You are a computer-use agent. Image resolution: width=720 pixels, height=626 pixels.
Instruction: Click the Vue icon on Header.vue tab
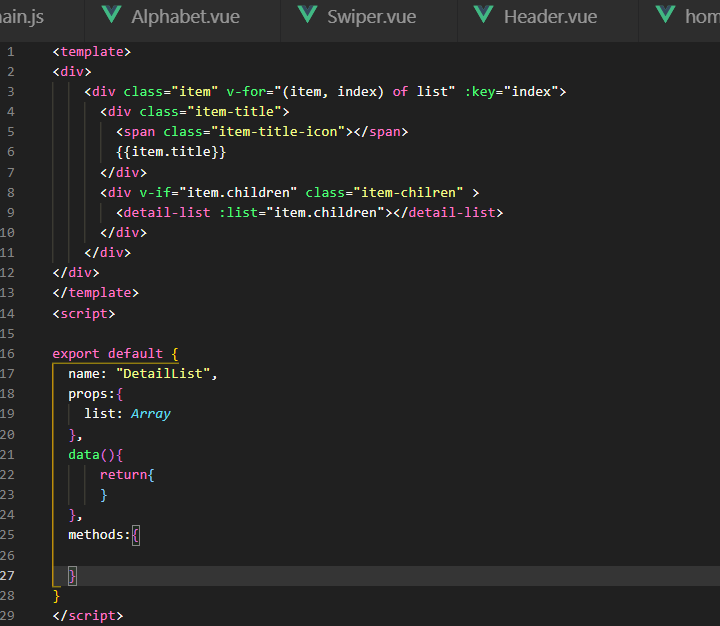tap(484, 15)
